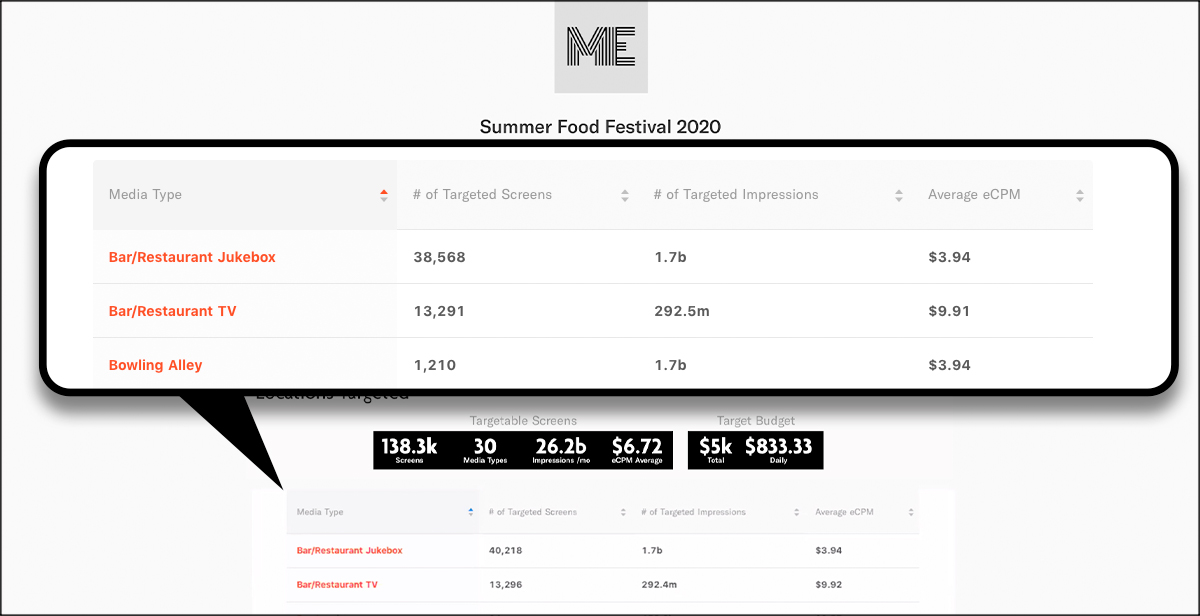The width and height of the screenshot is (1200, 616).
Task: Open Bar/Restaurant TV link in small lower table
Action: pos(337,584)
